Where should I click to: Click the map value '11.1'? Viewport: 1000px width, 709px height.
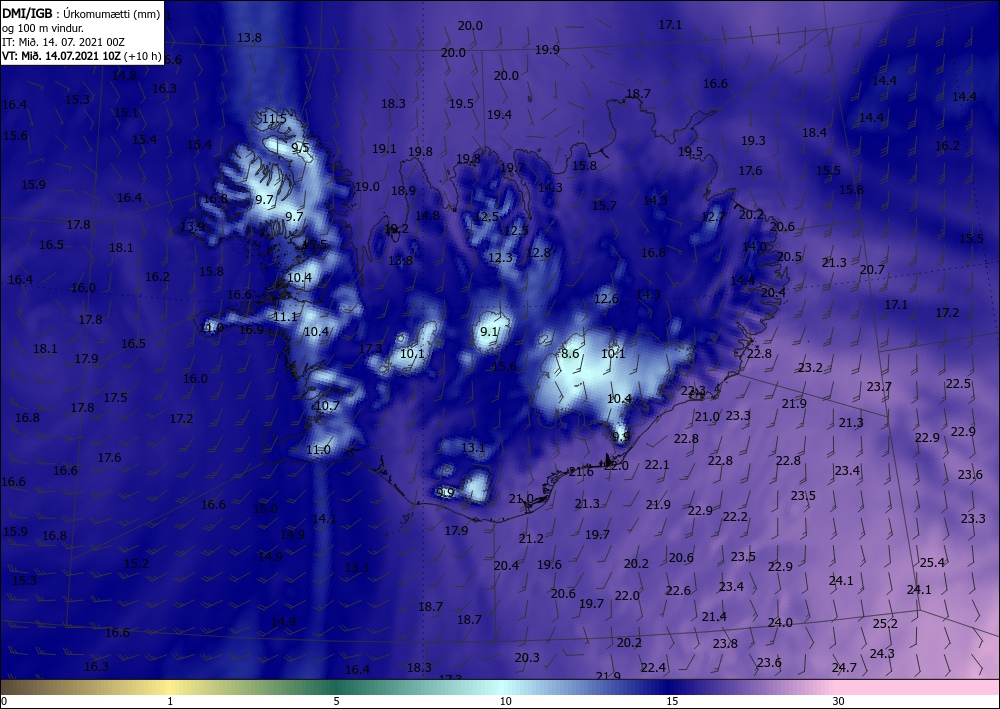[285, 317]
